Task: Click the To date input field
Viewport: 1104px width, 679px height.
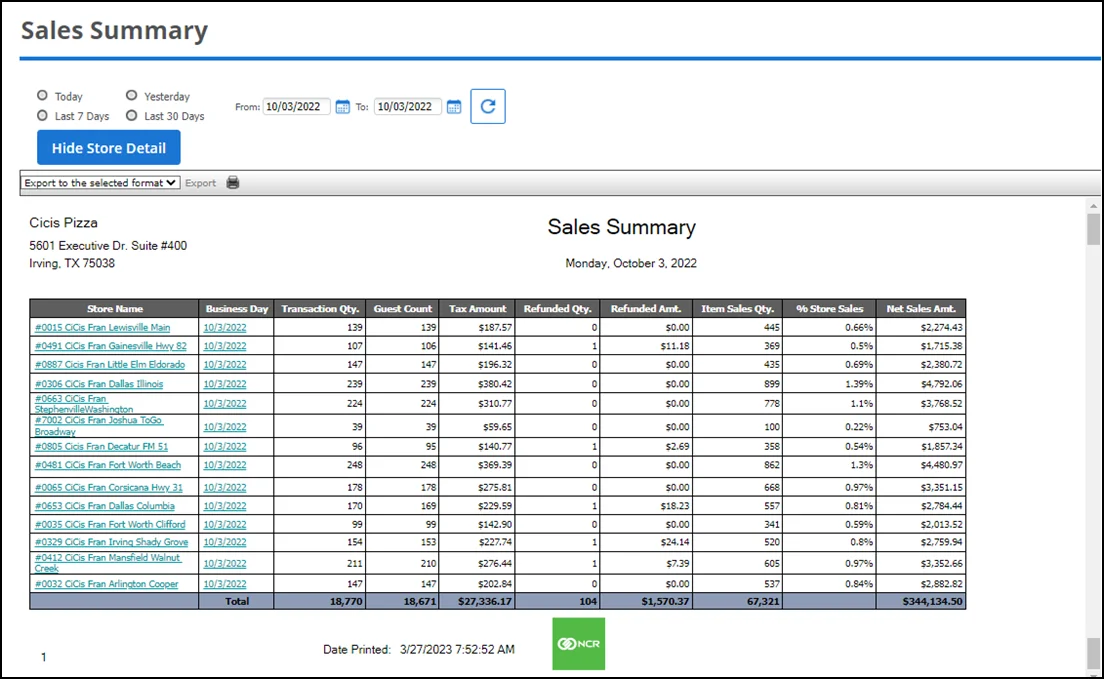Action: (x=408, y=107)
